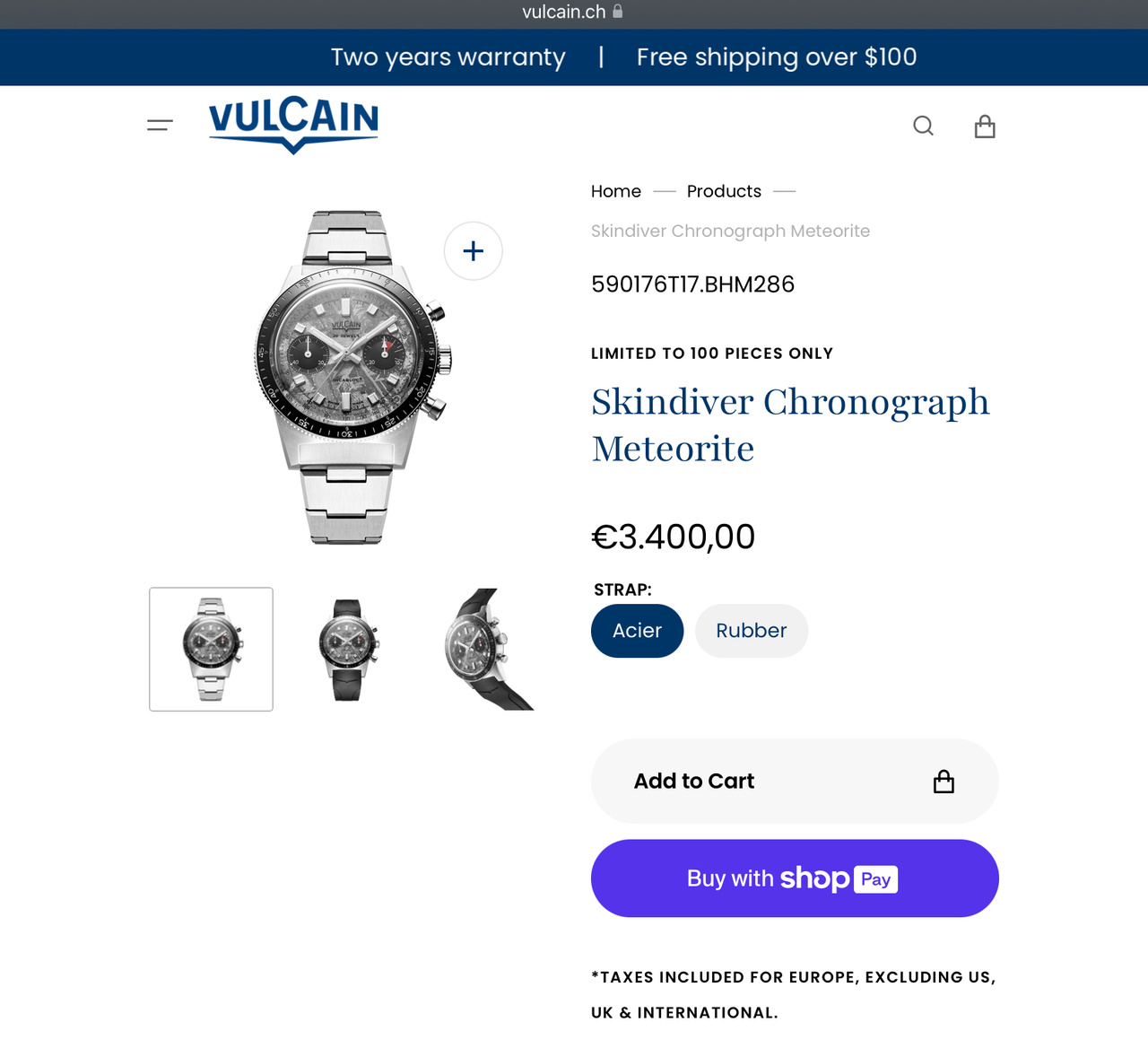The width and height of the screenshot is (1148, 1057).
Task: Click the main watch product image
Action: 352,377
